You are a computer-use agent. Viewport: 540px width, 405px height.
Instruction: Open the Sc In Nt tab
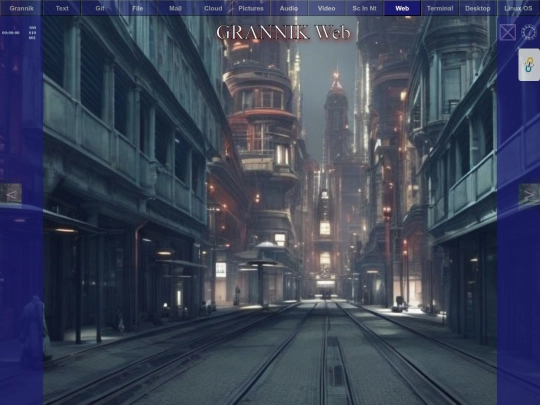click(x=364, y=8)
